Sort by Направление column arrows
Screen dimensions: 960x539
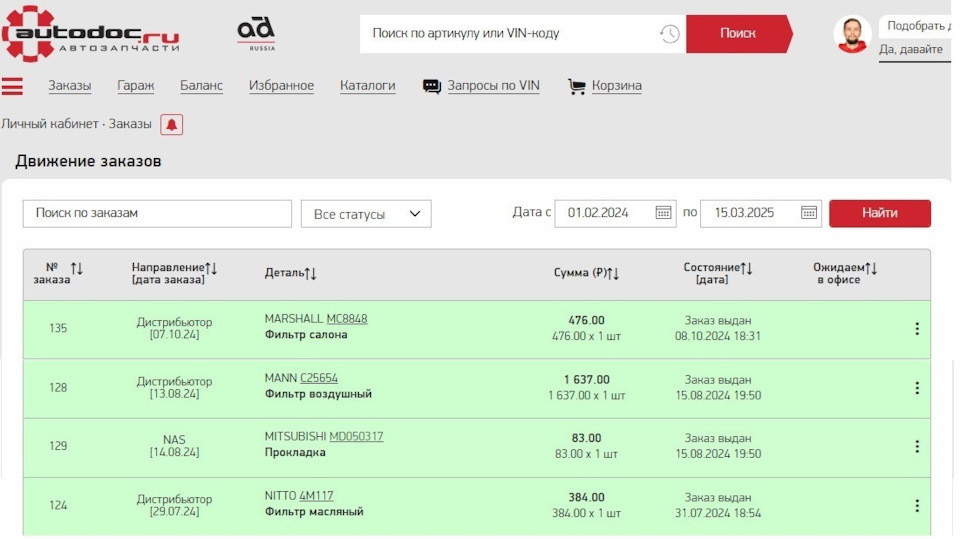(x=211, y=268)
